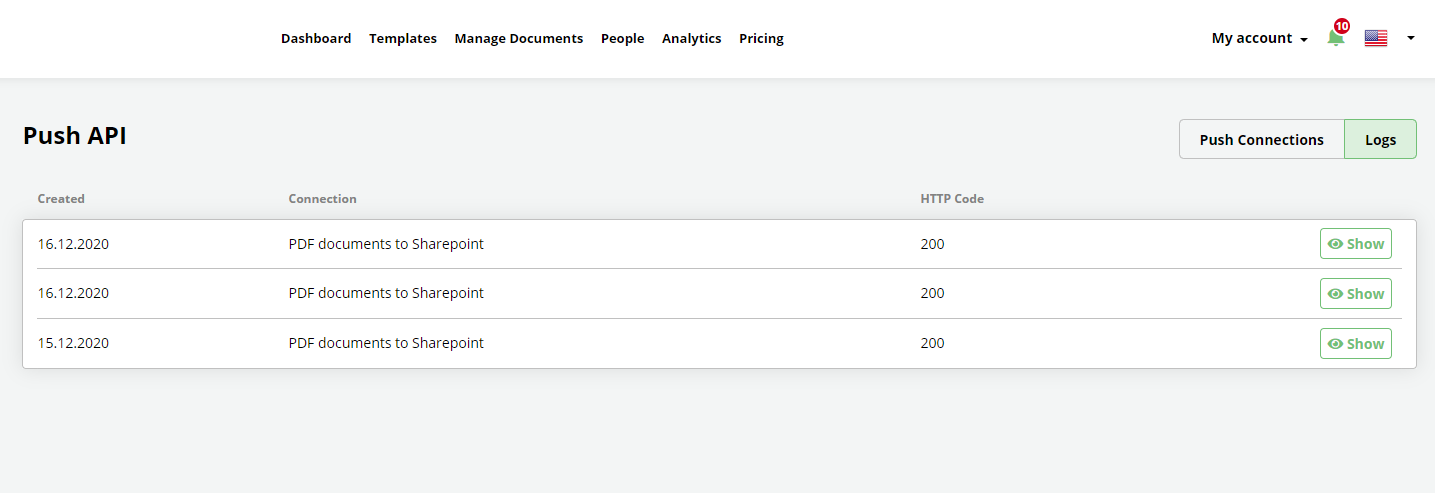Switch to the Push Connections tab
The image size is (1435, 493).
[x=1262, y=139]
